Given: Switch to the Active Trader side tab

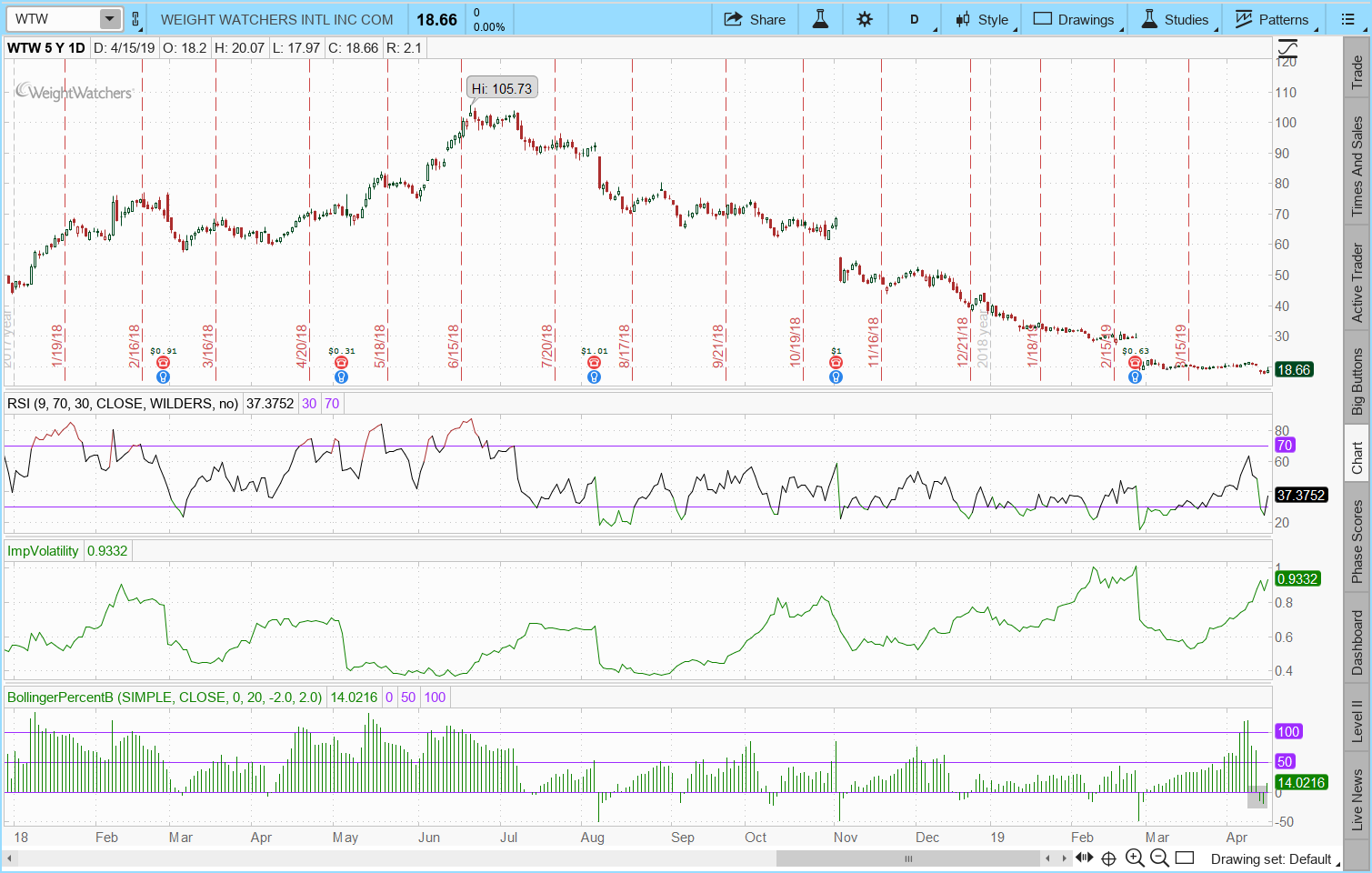Looking at the screenshot, I should 1357,283.
